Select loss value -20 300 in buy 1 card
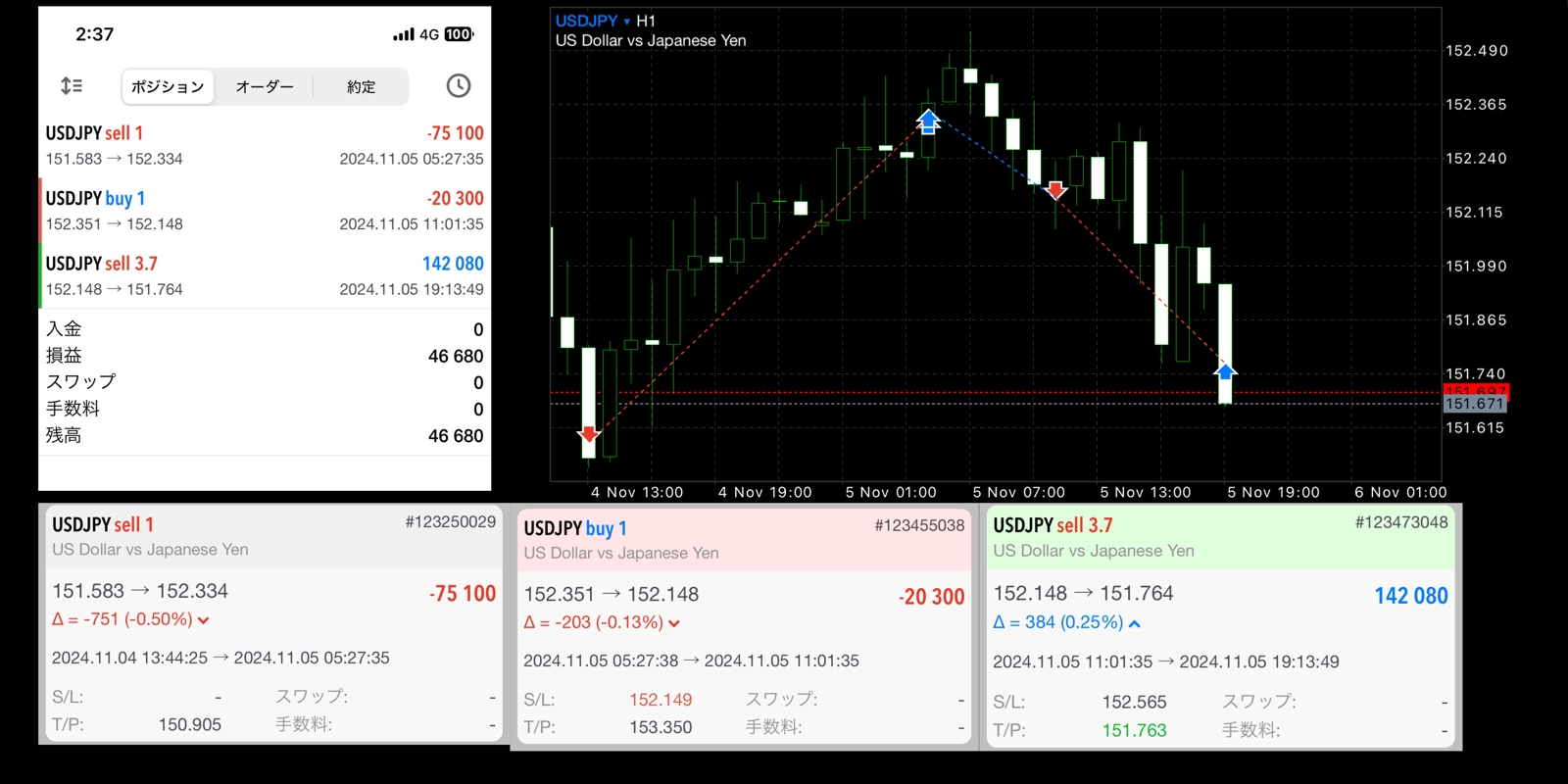 click(x=932, y=596)
